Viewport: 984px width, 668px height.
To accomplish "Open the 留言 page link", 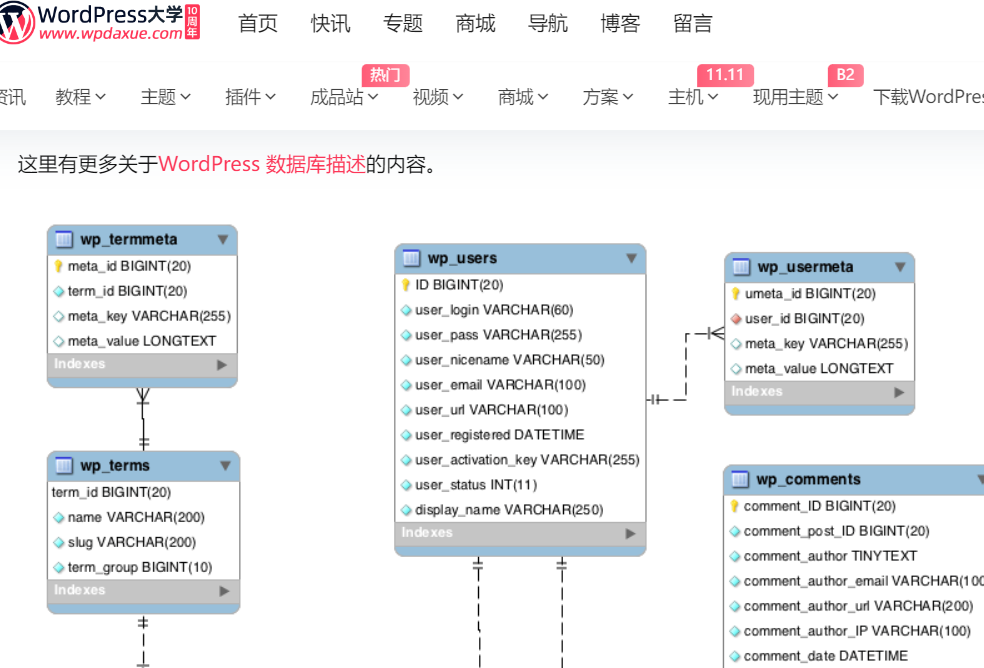I will coord(693,24).
